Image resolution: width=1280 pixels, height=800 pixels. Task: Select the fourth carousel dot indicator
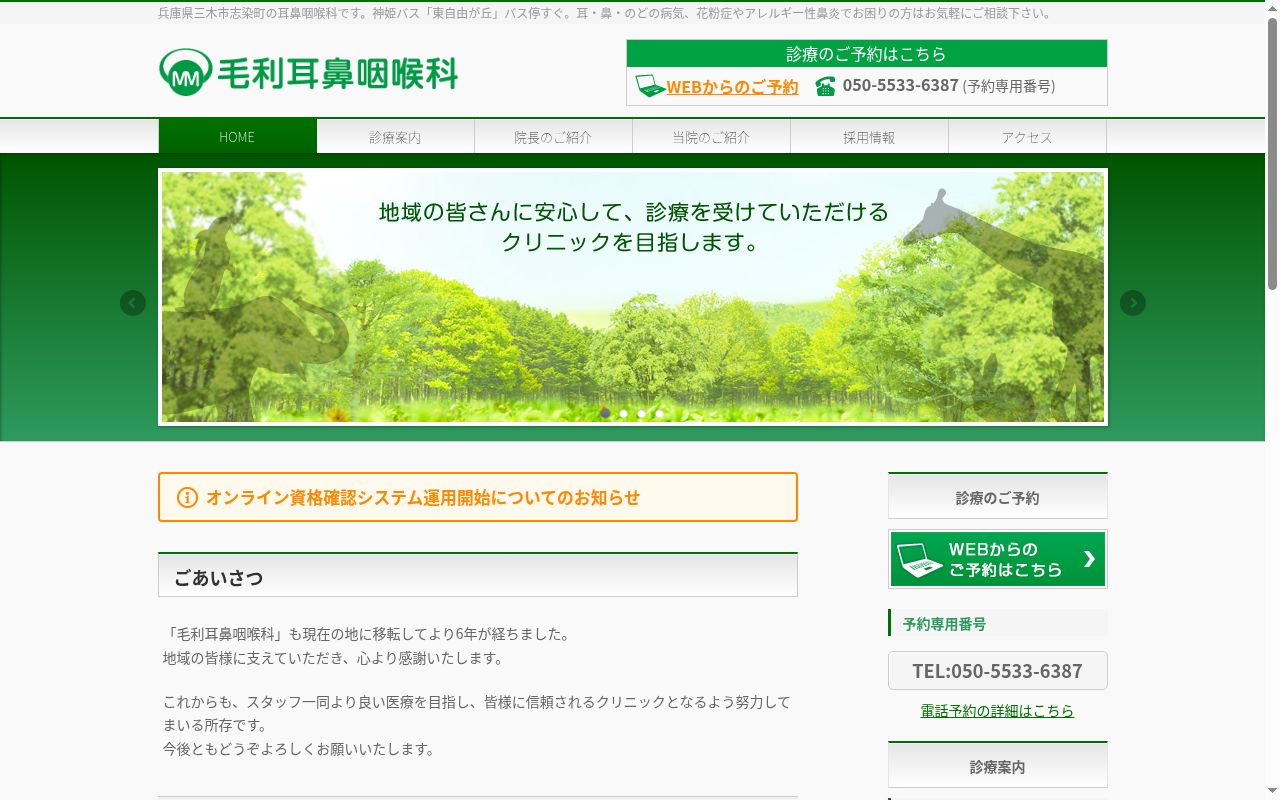(x=659, y=413)
